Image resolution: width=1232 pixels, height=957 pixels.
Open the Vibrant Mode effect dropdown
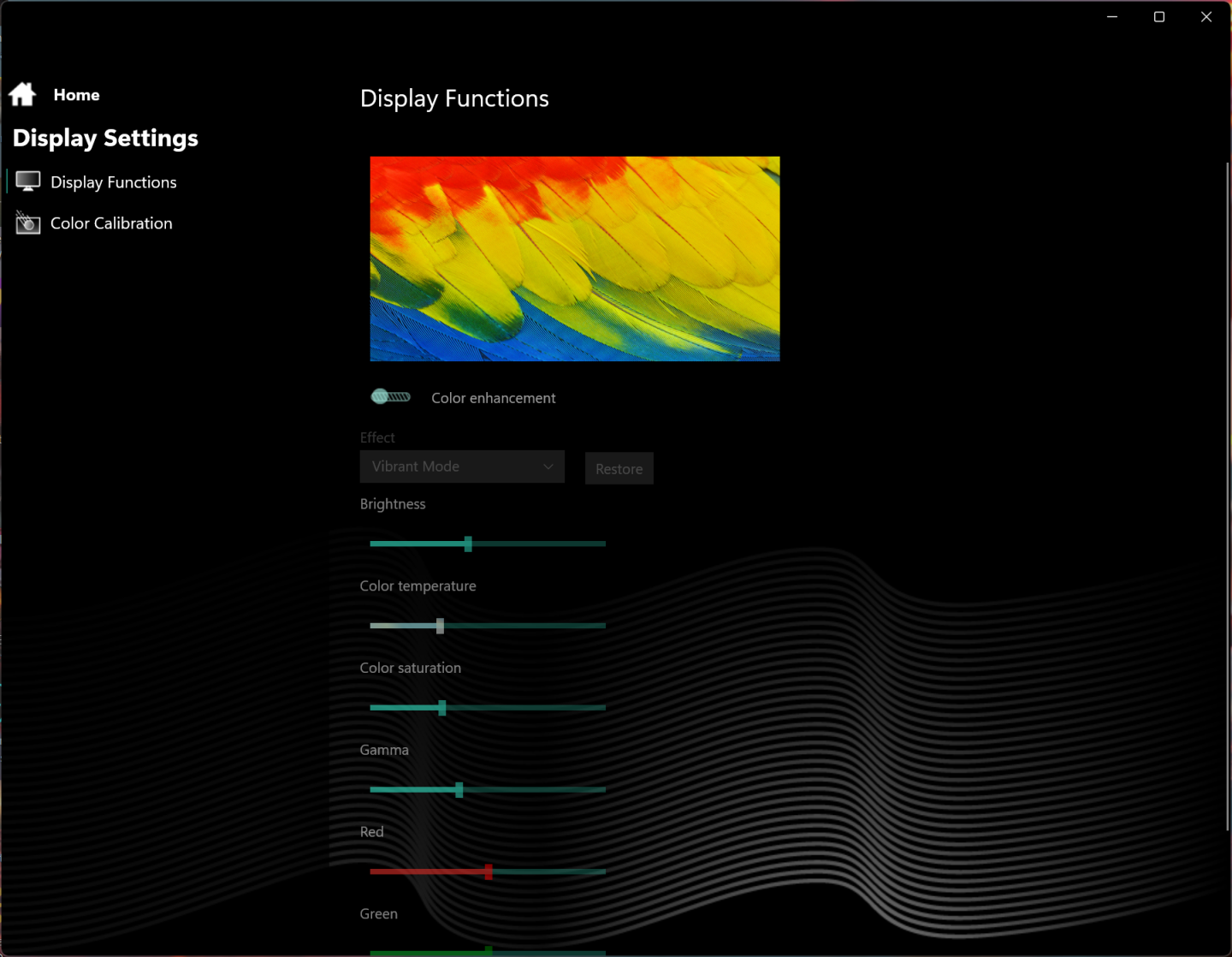462,467
